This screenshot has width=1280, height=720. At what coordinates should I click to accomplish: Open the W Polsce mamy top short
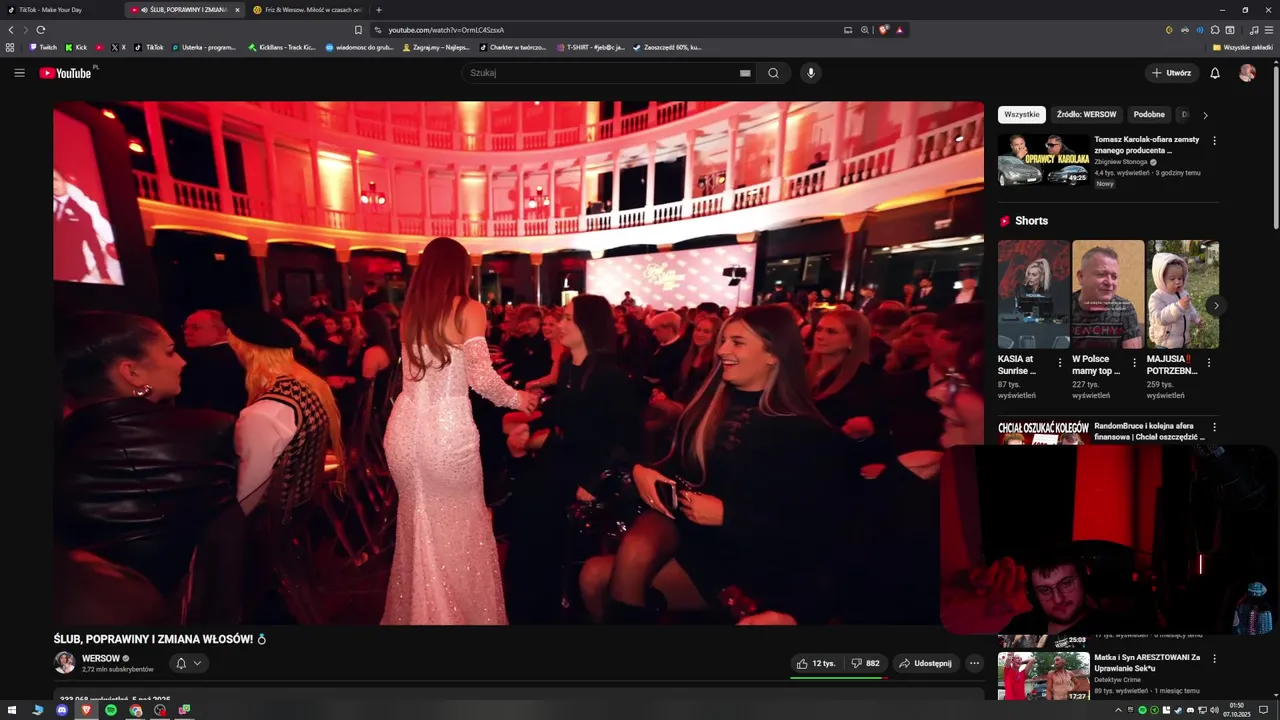[1108, 294]
